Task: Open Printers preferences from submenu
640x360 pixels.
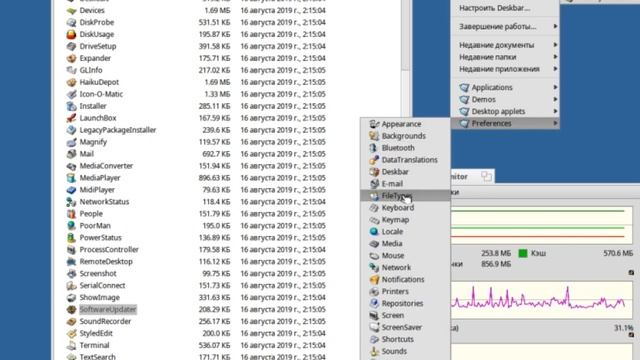Action: 405,291
